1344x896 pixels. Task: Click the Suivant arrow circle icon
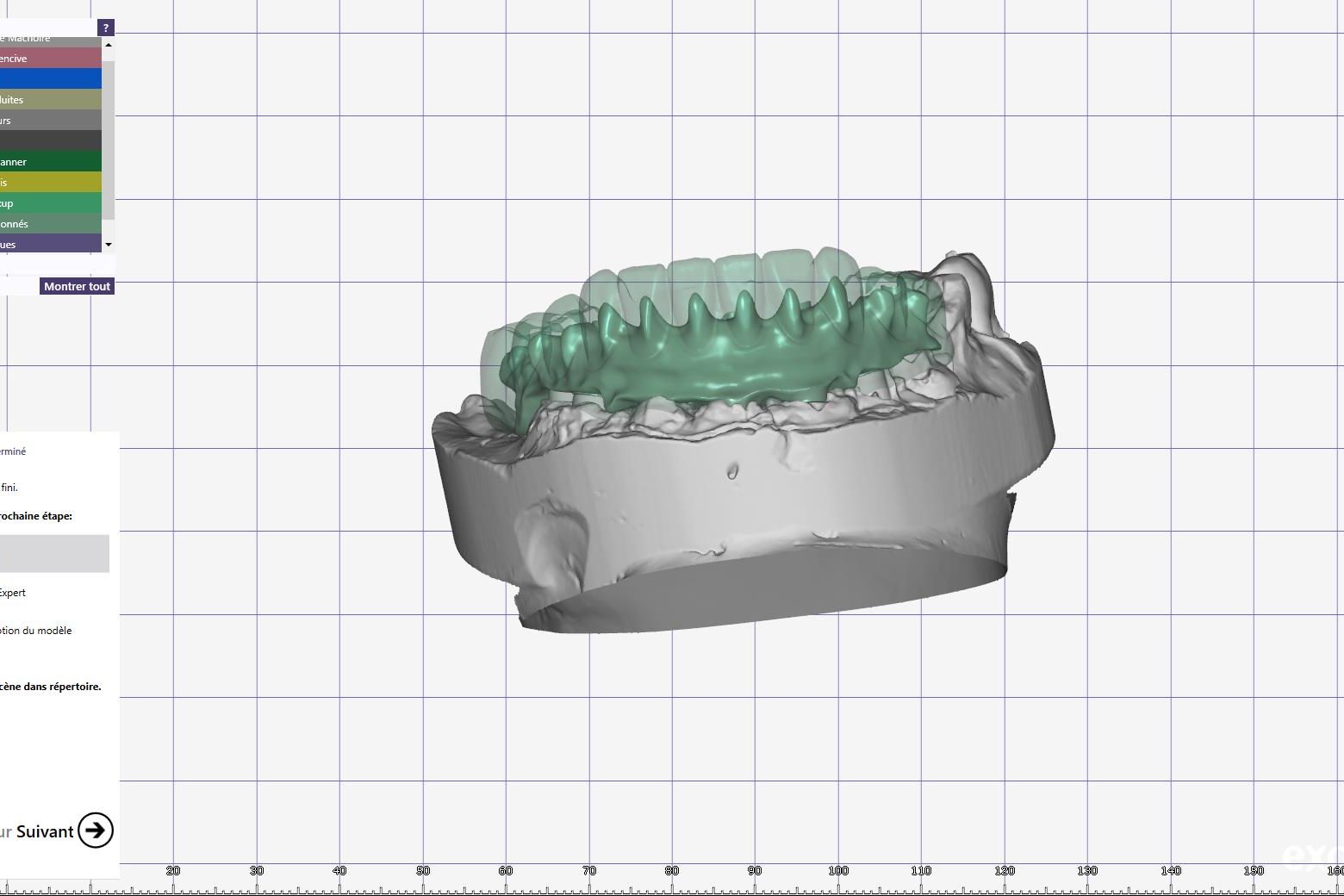coord(95,830)
